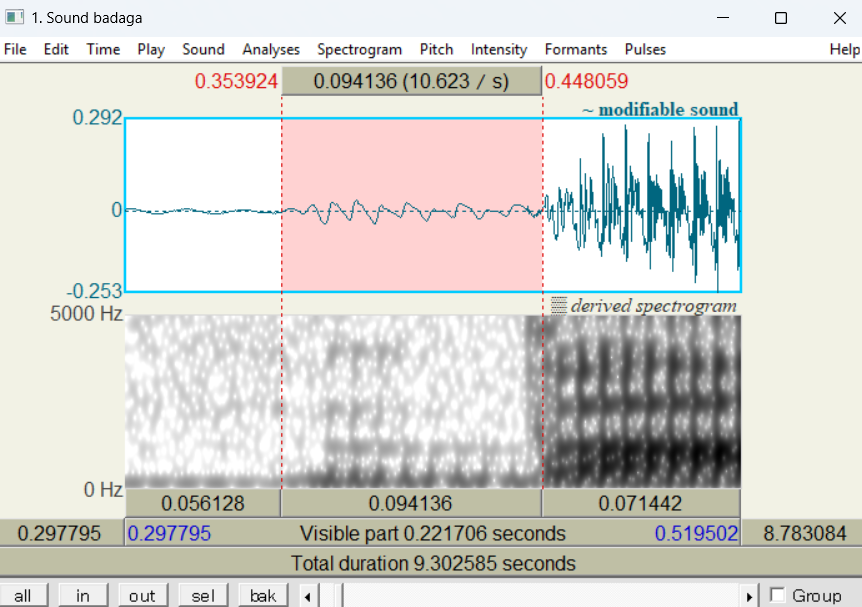Viewport: 862px width, 607px height.
Task: Click the spectrogram icon beside 'derived spectrogram'
Action: (x=559, y=306)
